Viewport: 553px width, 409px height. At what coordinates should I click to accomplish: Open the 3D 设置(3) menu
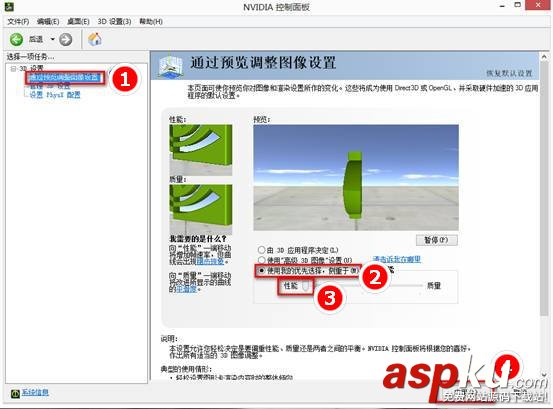[x=114, y=22]
